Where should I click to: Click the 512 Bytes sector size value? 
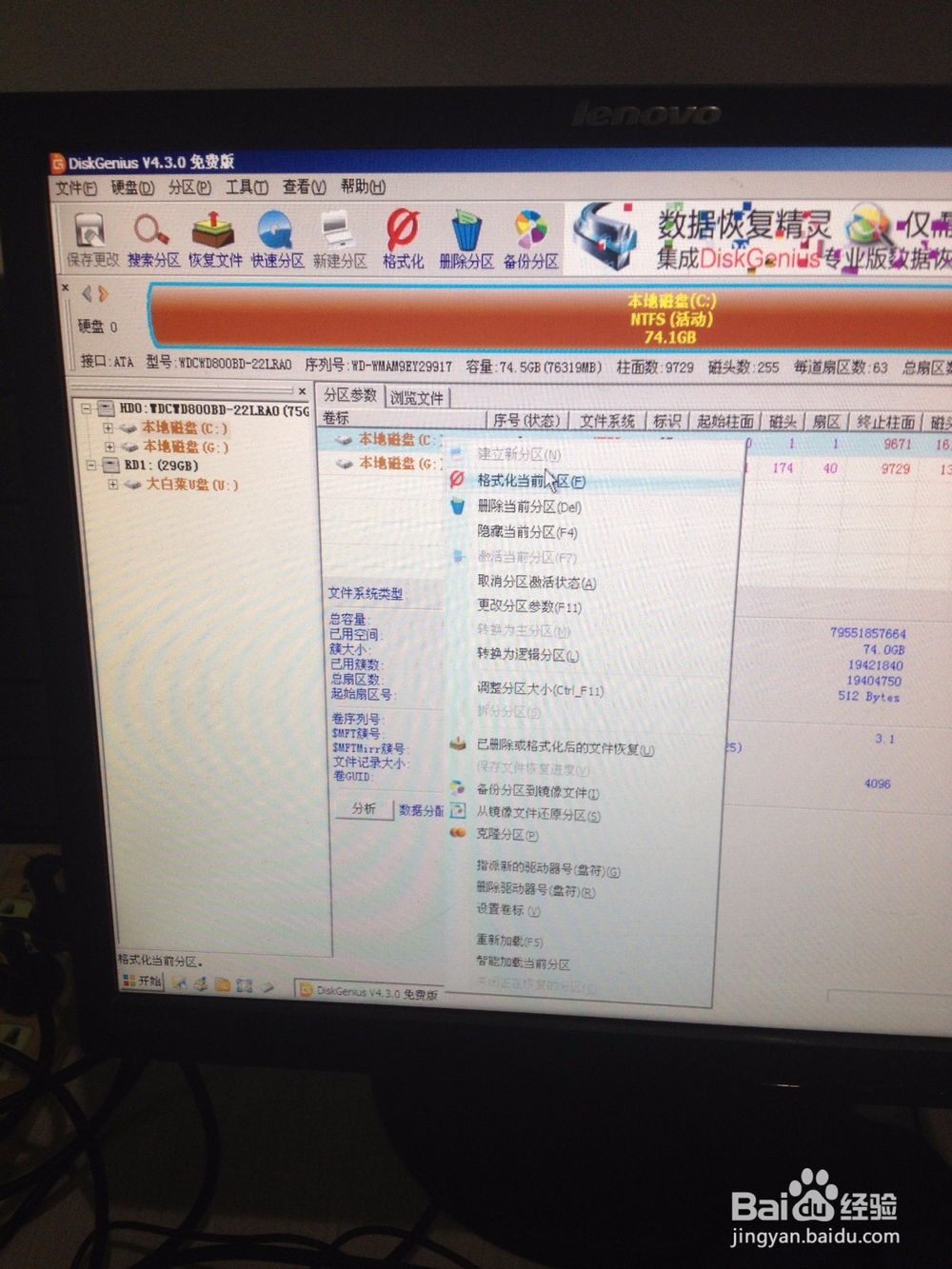pyautogui.click(x=868, y=697)
